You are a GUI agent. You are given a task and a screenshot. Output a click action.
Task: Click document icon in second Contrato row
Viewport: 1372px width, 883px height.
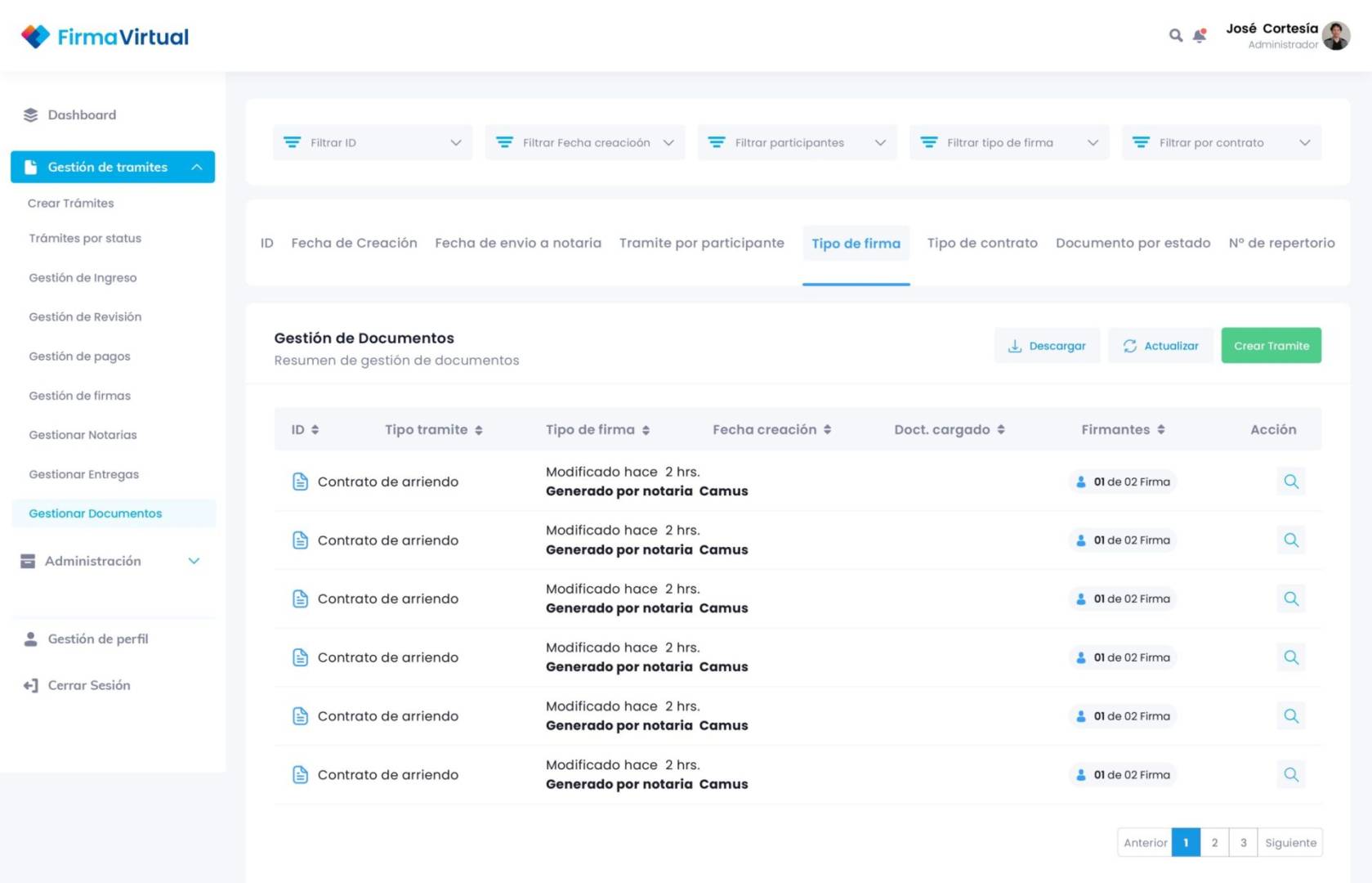(x=300, y=540)
